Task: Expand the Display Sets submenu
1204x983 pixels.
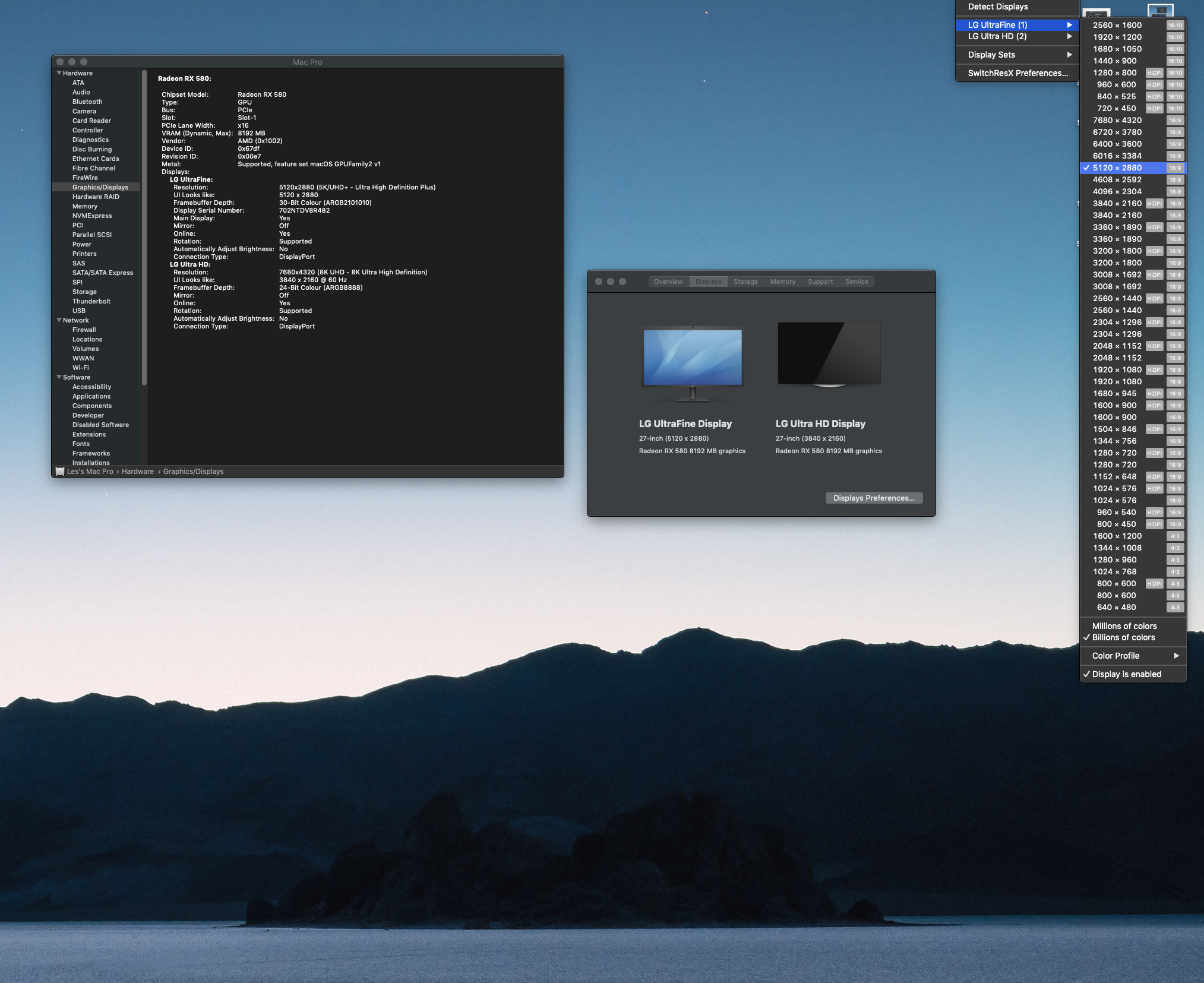Action: point(1017,55)
